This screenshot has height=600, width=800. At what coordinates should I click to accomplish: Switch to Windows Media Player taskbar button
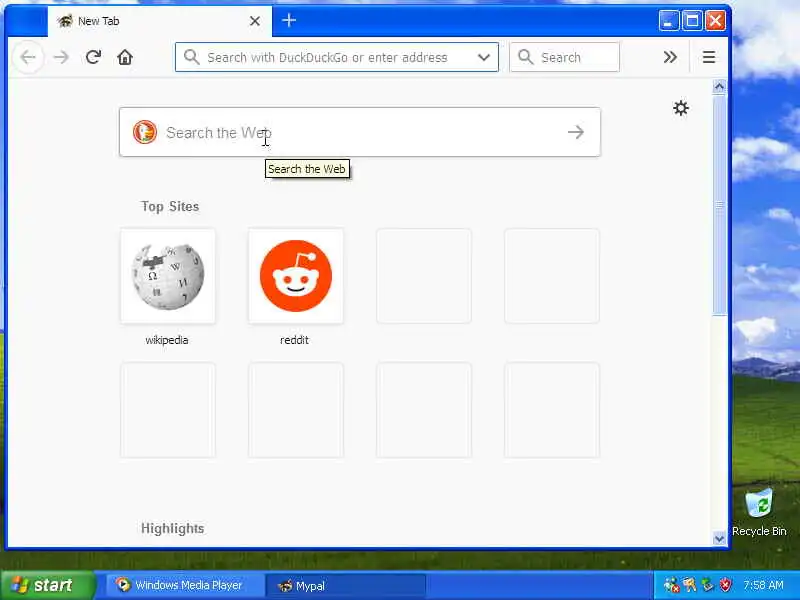tap(184, 585)
